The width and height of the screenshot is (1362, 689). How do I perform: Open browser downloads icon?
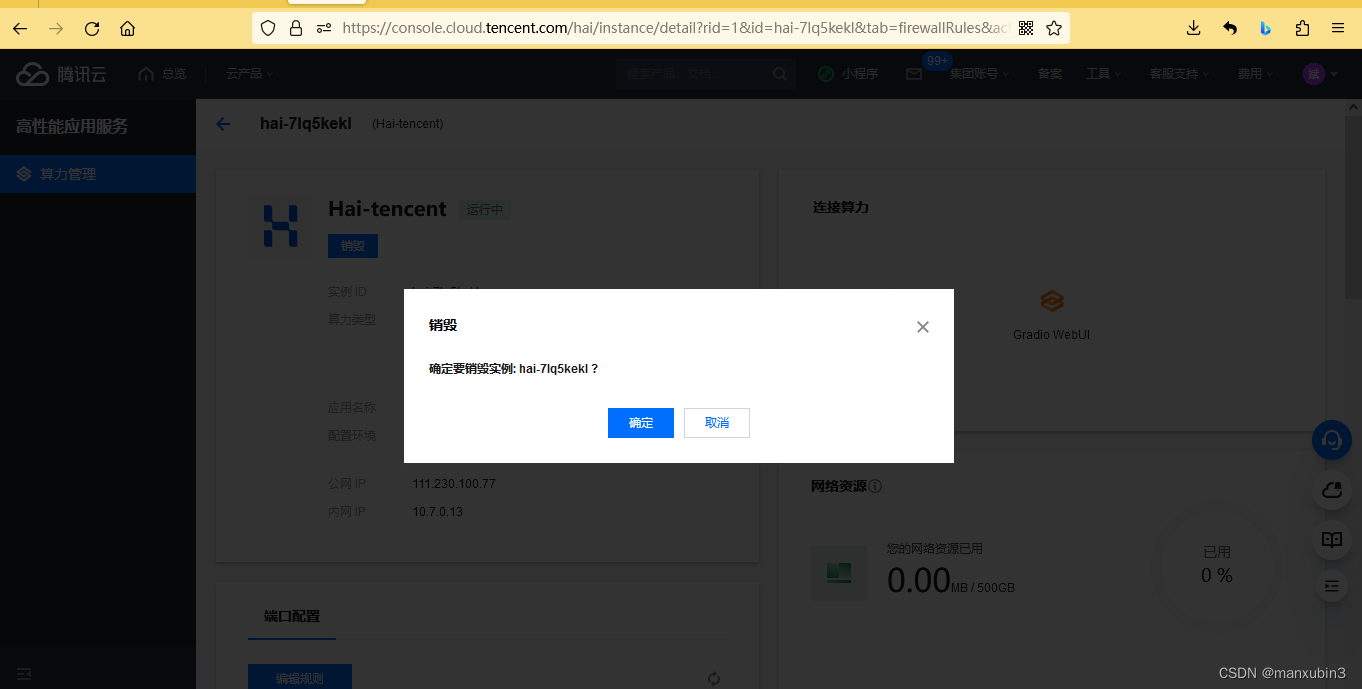pyautogui.click(x=1193, y=29)
